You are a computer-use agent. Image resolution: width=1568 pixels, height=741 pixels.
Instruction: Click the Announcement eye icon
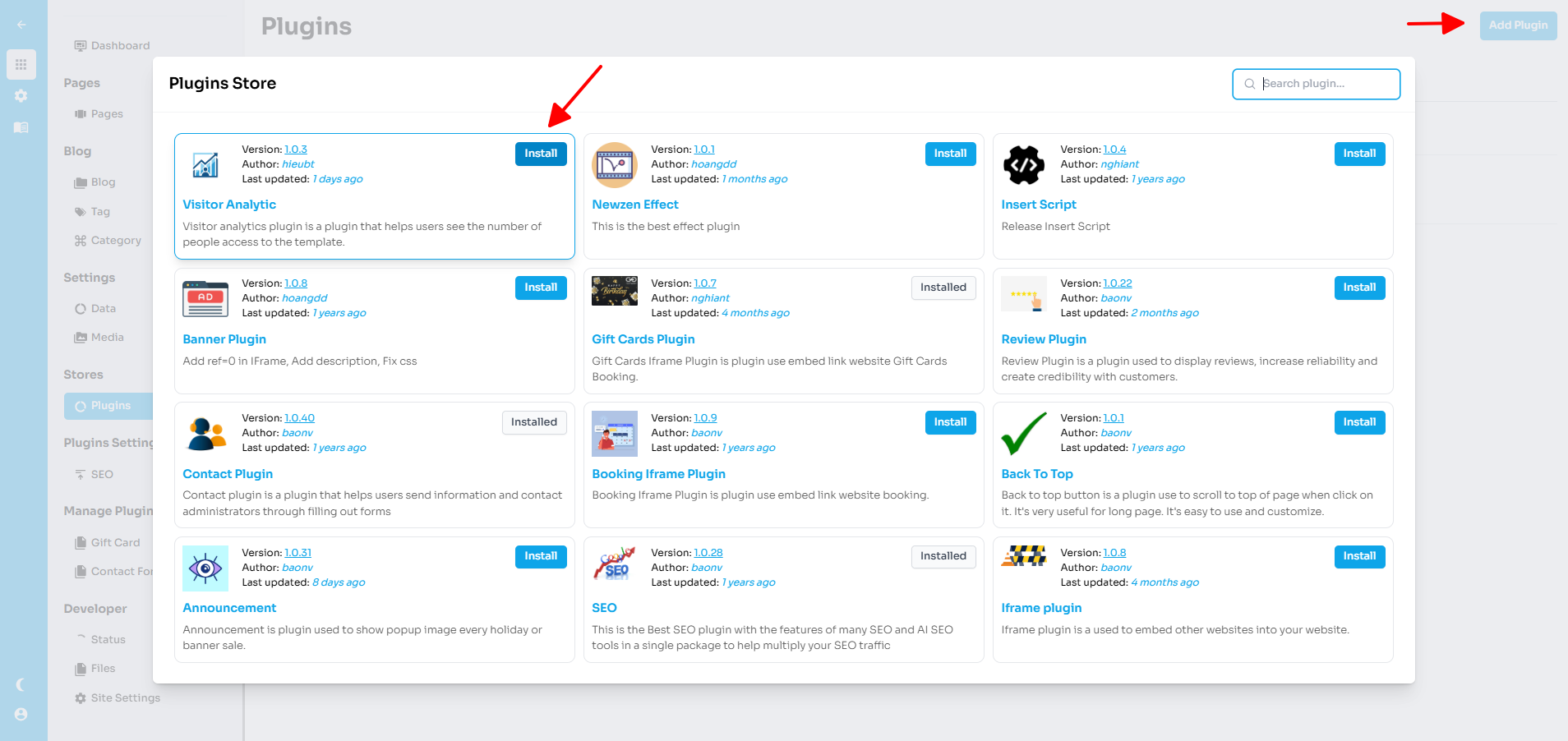point(205,568)
